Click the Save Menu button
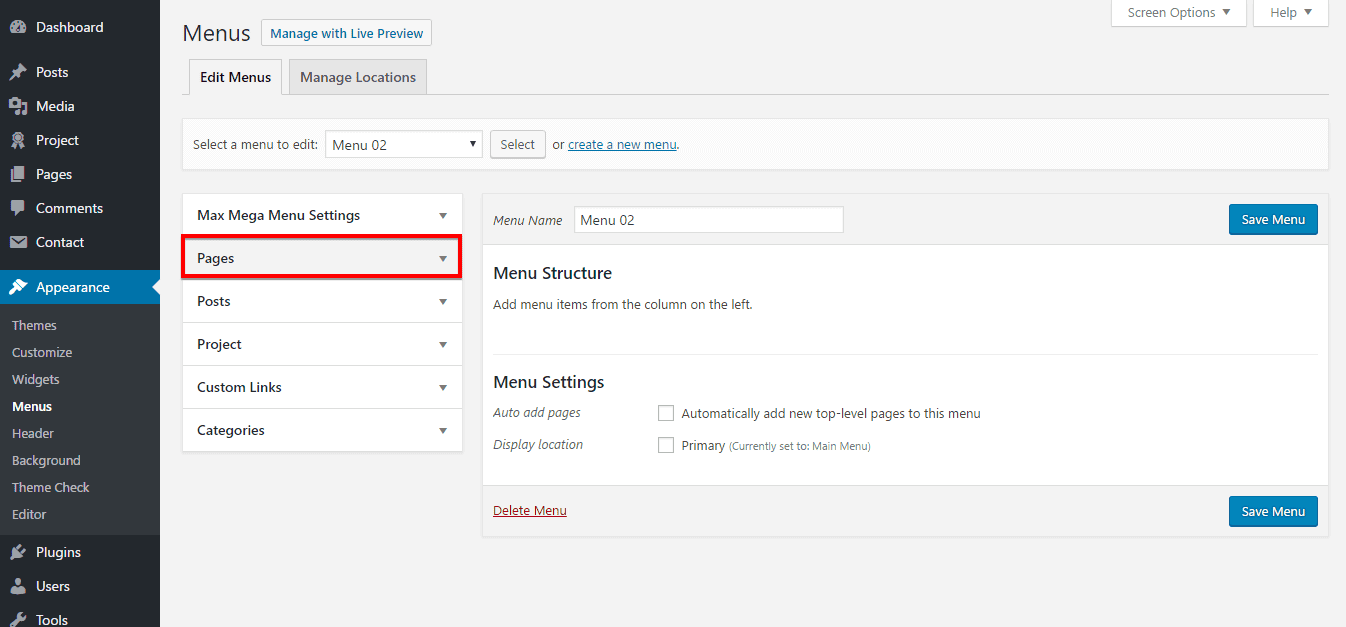The width and height of the screenshot is (1346, 627). point(1272,219)
